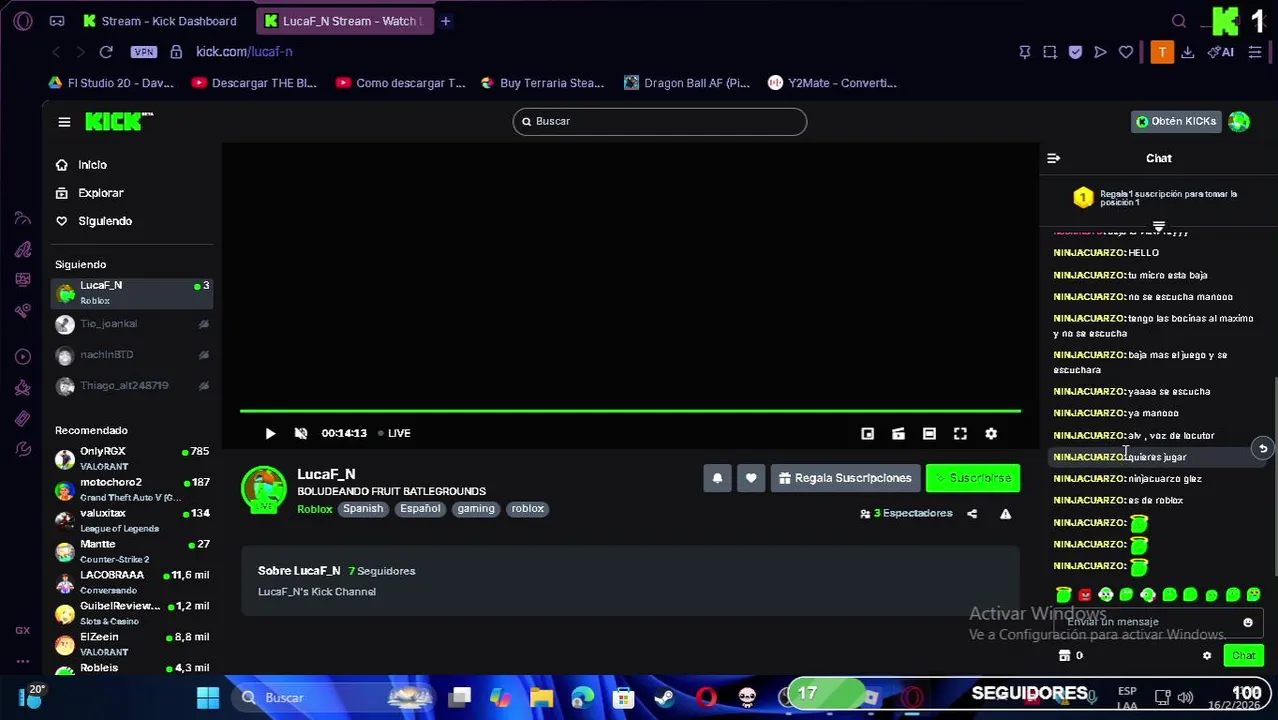Open the Kick hamburger menu
1278x720 pixels.
coord(64,122)
